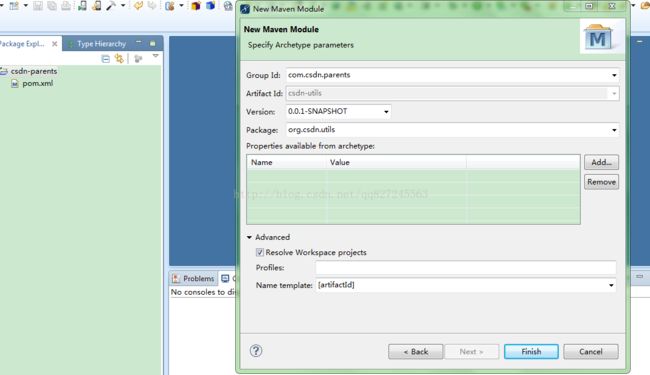Click the New wizard toolbar icon

[14, 6]
